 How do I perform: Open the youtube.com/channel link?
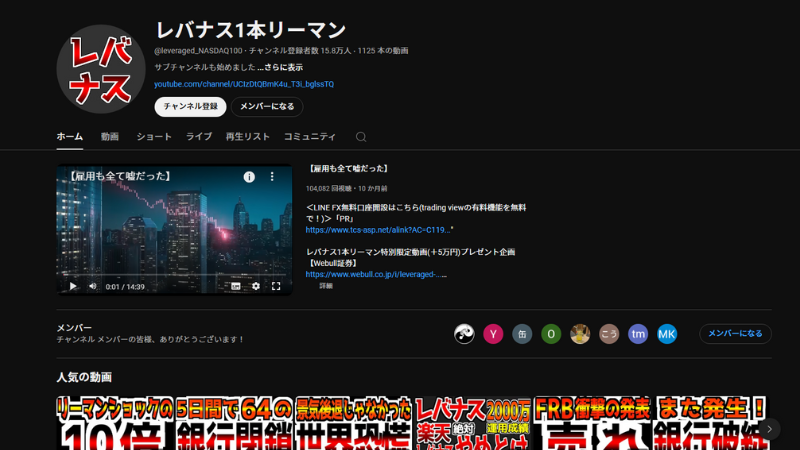coord(244,84)
